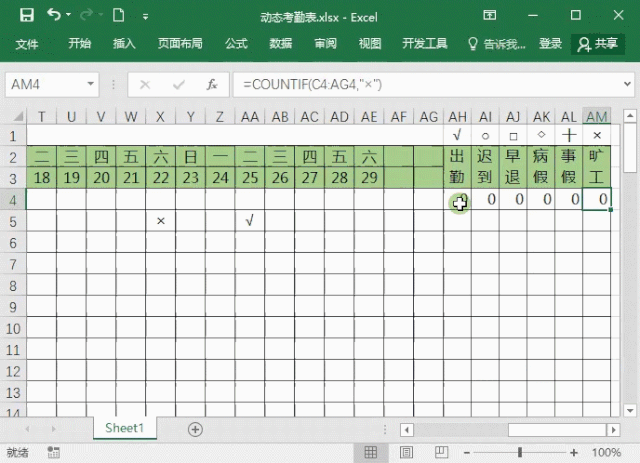Select row 4 header
640x463 pixels.
pyautogui.click(x=13, y=200)
